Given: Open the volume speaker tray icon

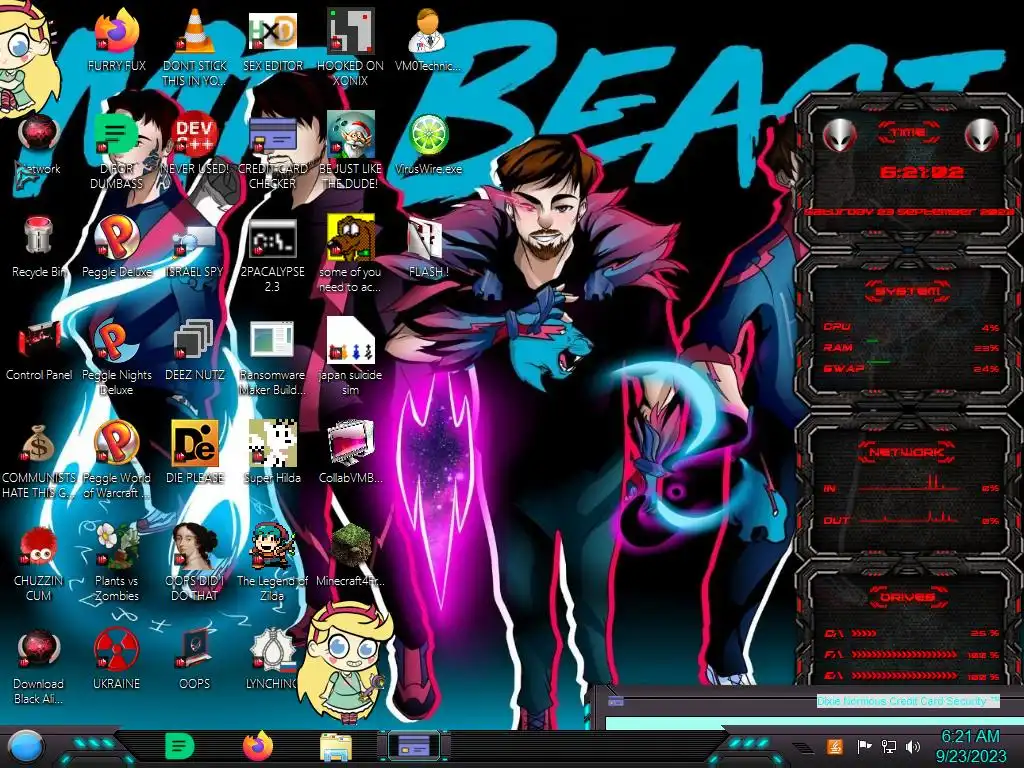Looking at the screenshot, I should click(x=913, y=746).
